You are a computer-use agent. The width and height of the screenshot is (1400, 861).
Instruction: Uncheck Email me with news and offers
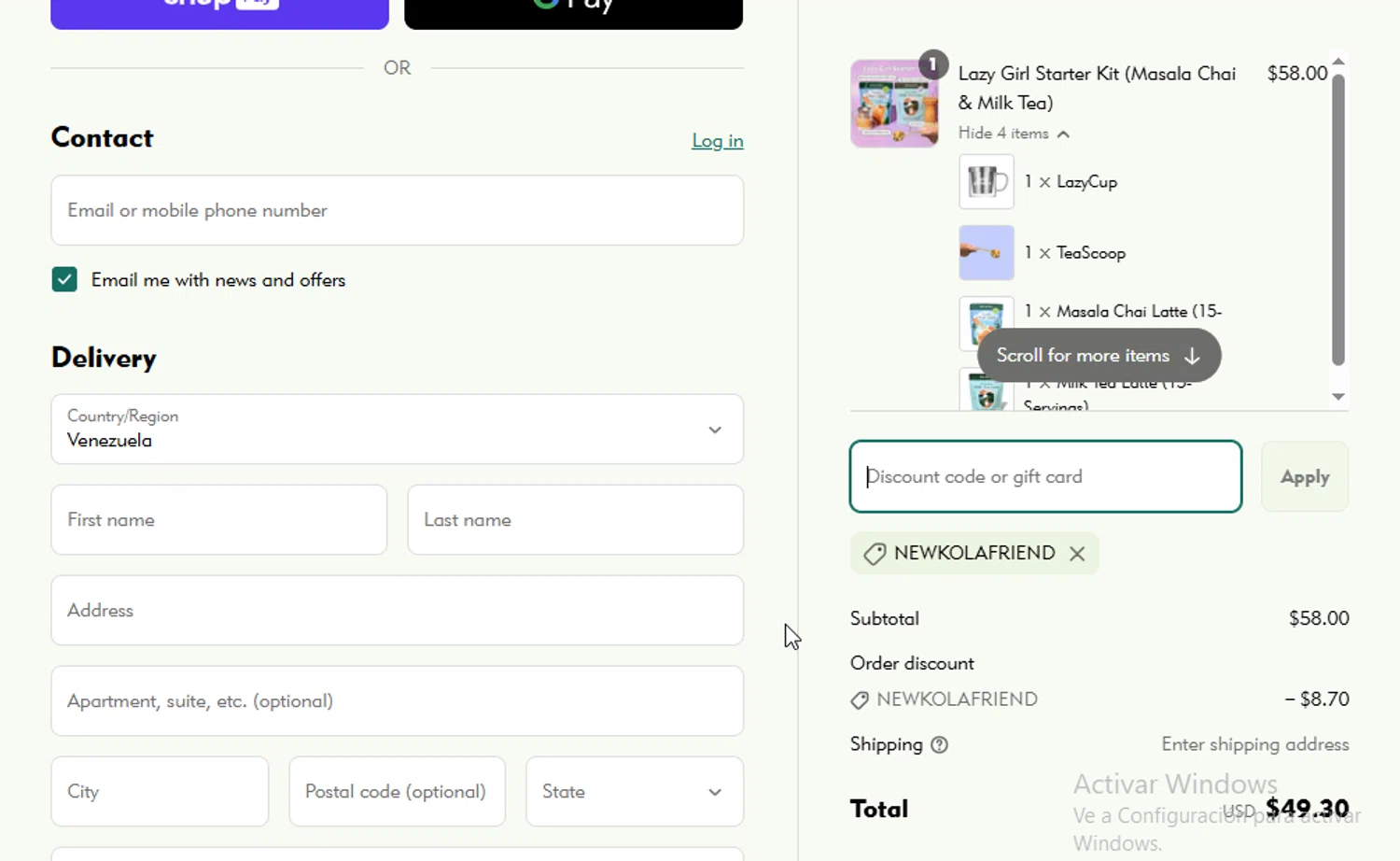64,279
